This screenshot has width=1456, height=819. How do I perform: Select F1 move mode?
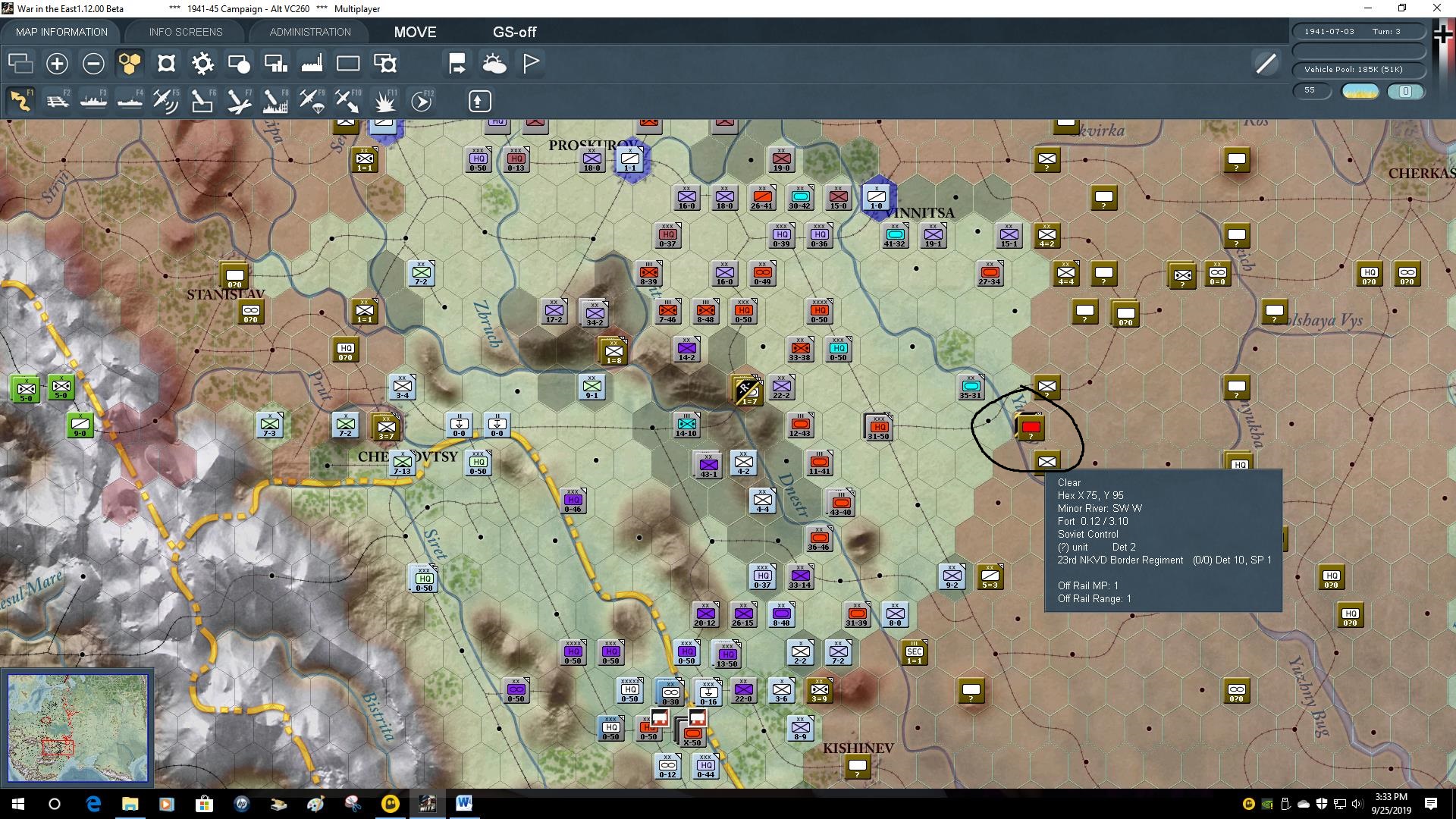tap(20, 100)
